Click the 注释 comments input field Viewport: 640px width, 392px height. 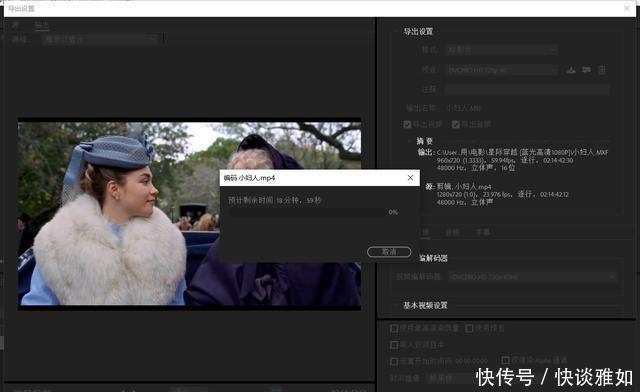point(527,89)
